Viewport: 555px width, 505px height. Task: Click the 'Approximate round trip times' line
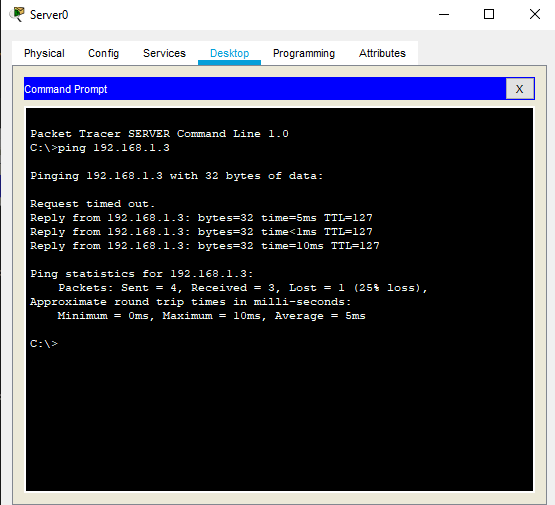[190, 302]
